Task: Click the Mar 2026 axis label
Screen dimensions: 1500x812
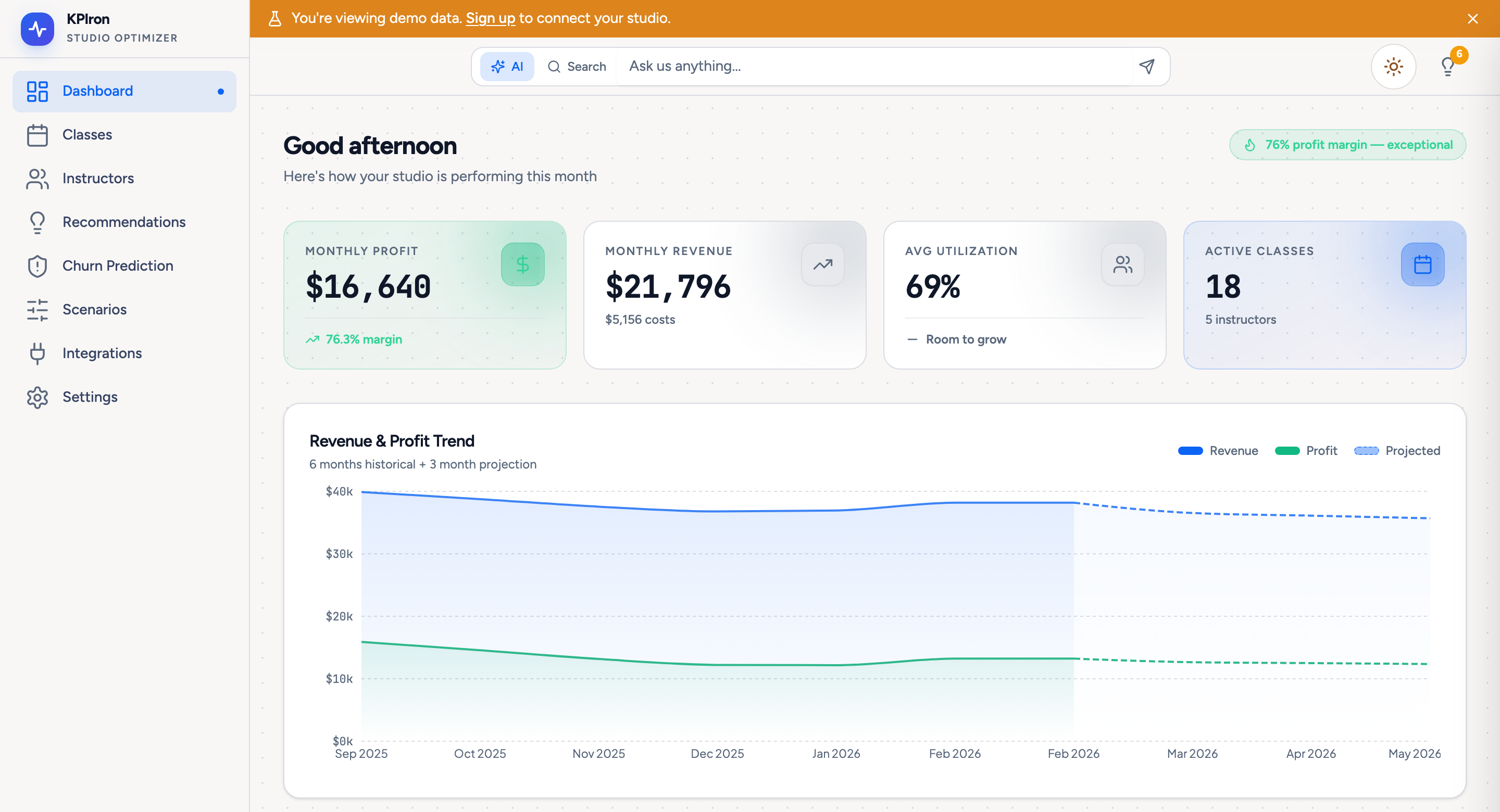Action: pos(1192,754)
